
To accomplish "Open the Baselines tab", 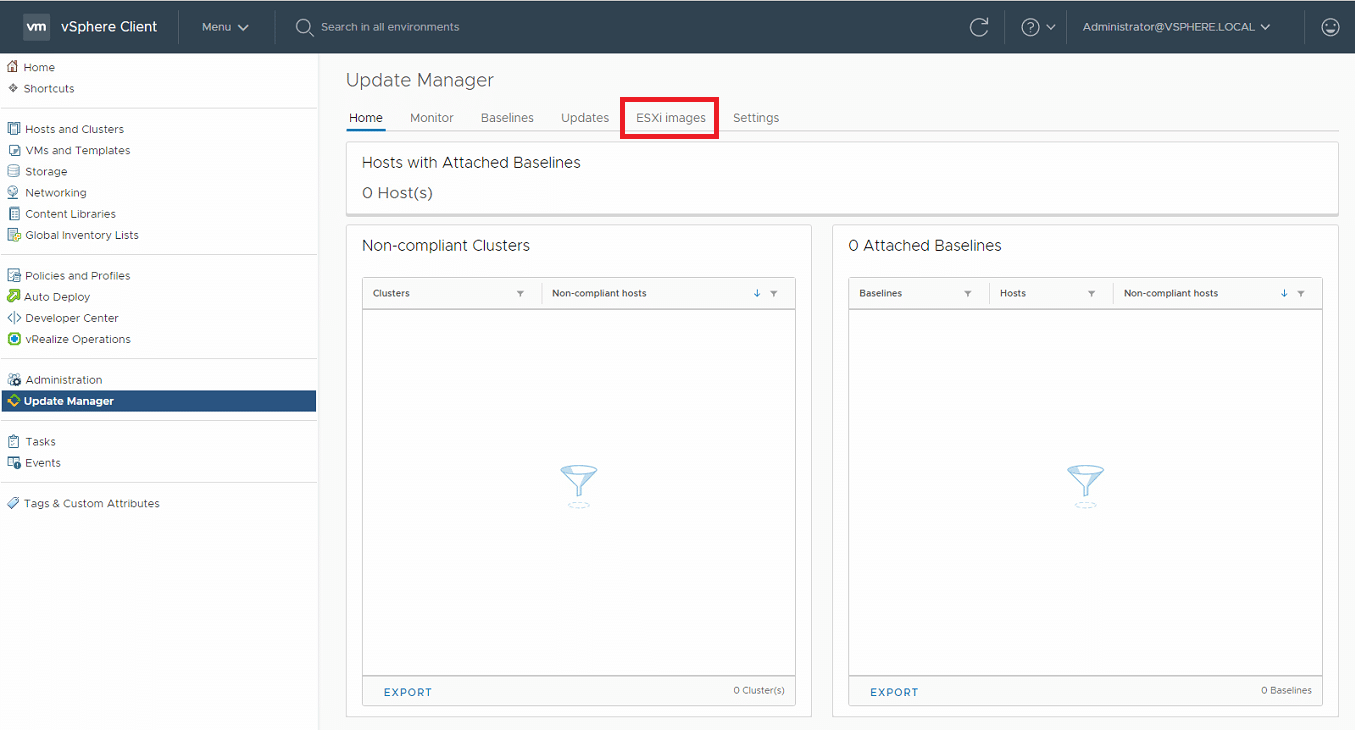I will (x=507, y=118).
